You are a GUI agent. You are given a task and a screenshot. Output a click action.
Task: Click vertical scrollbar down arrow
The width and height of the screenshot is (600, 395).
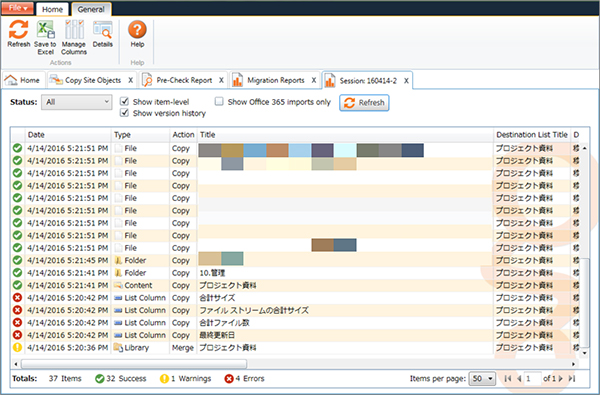coord(584,353)
